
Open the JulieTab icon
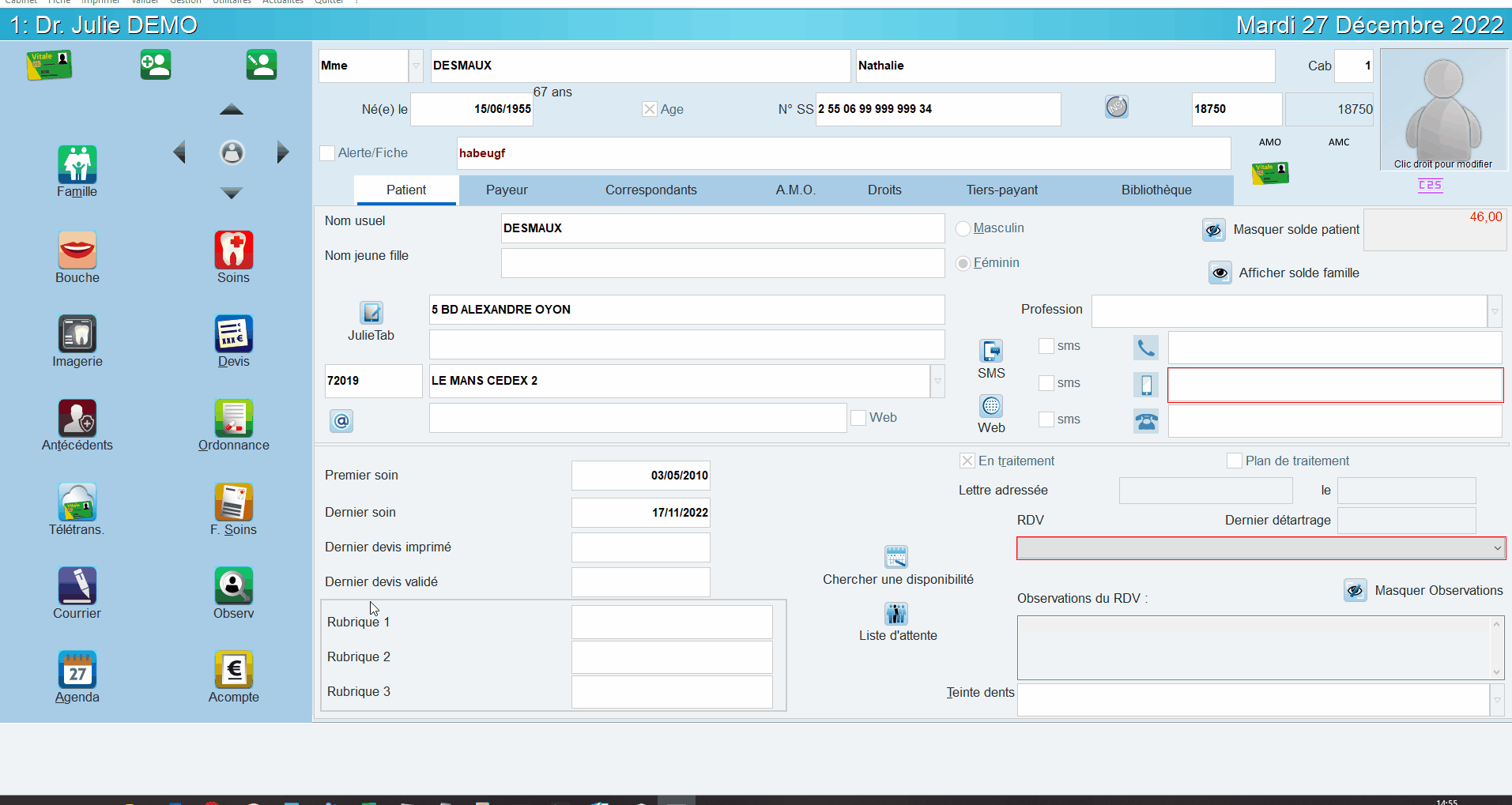point(371,313)
